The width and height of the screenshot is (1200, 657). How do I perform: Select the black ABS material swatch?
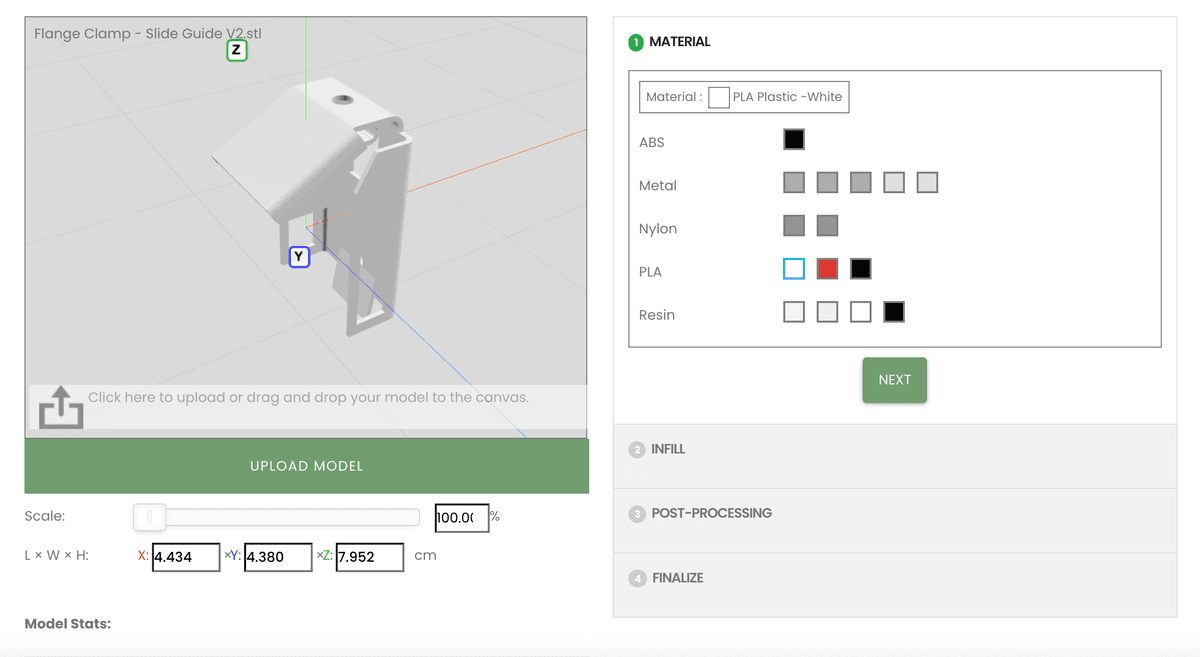(x=793, y=138)
